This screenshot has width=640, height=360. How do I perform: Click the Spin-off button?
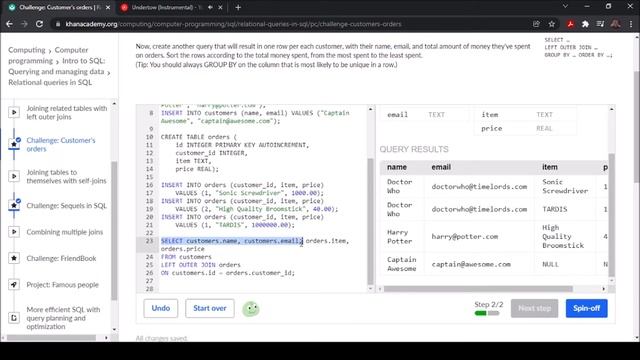click(x=586, y=308)
